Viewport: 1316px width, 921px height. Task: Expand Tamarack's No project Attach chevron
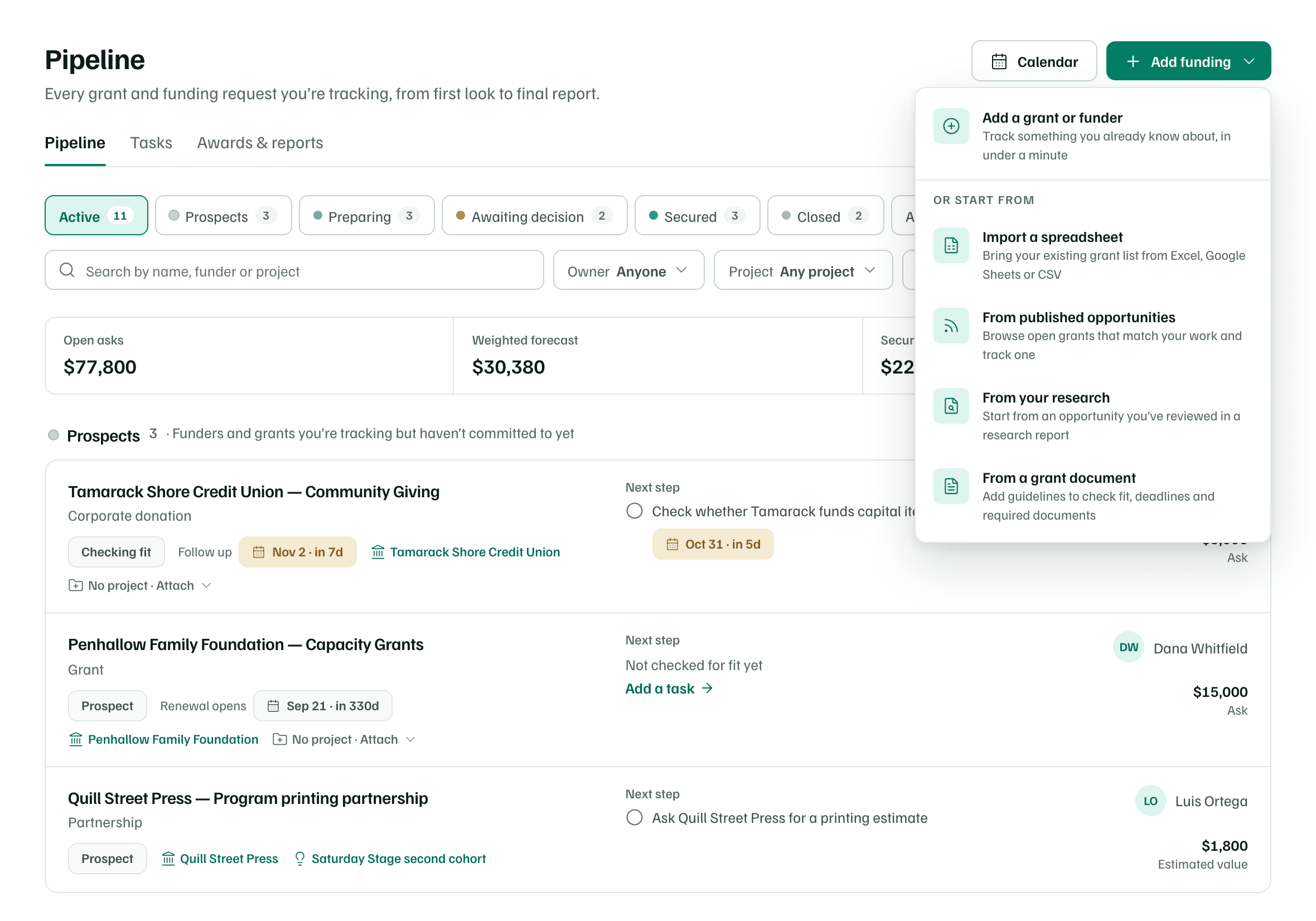coord(207,585)
